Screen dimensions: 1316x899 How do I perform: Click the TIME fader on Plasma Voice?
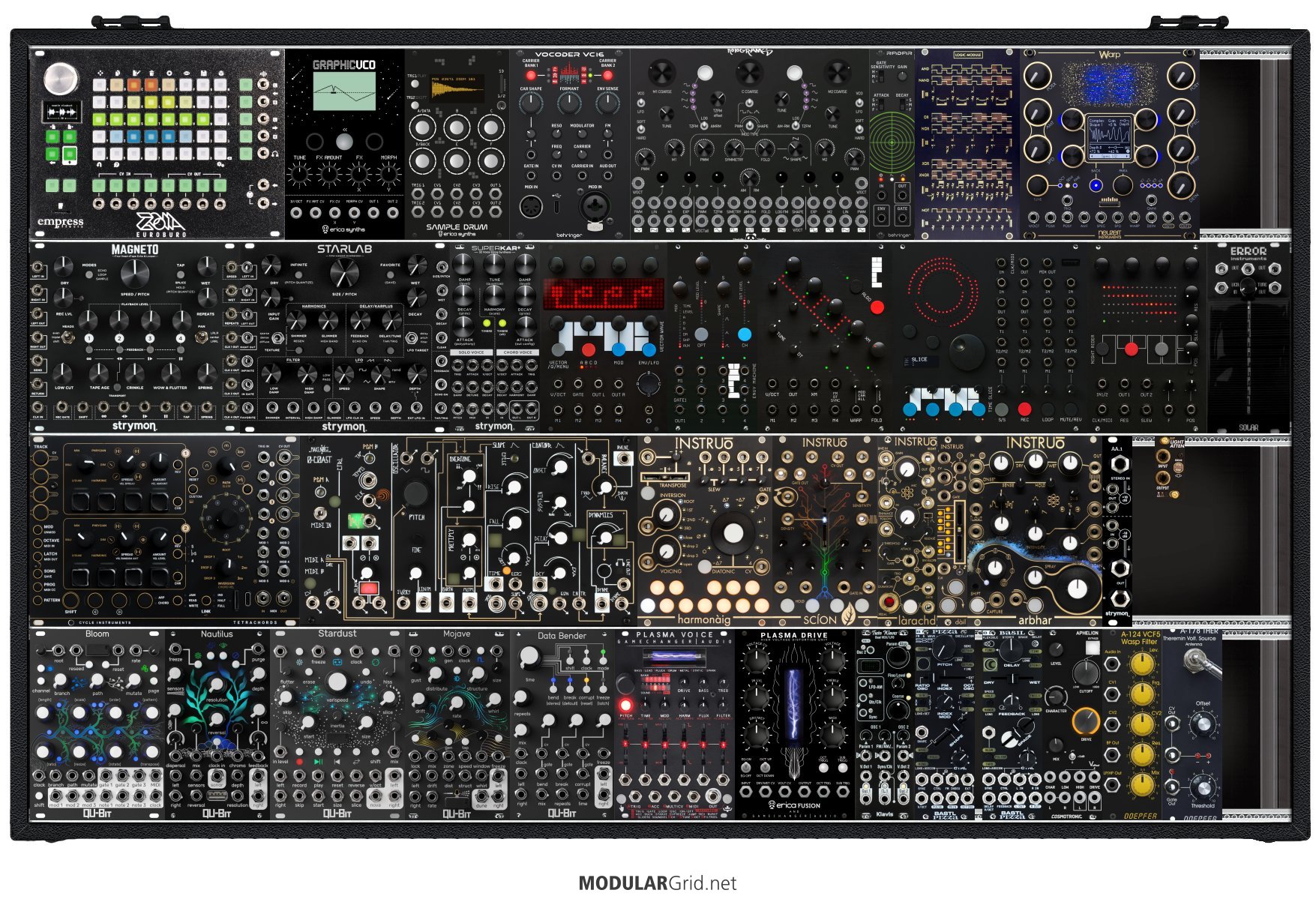coord(646,744)
